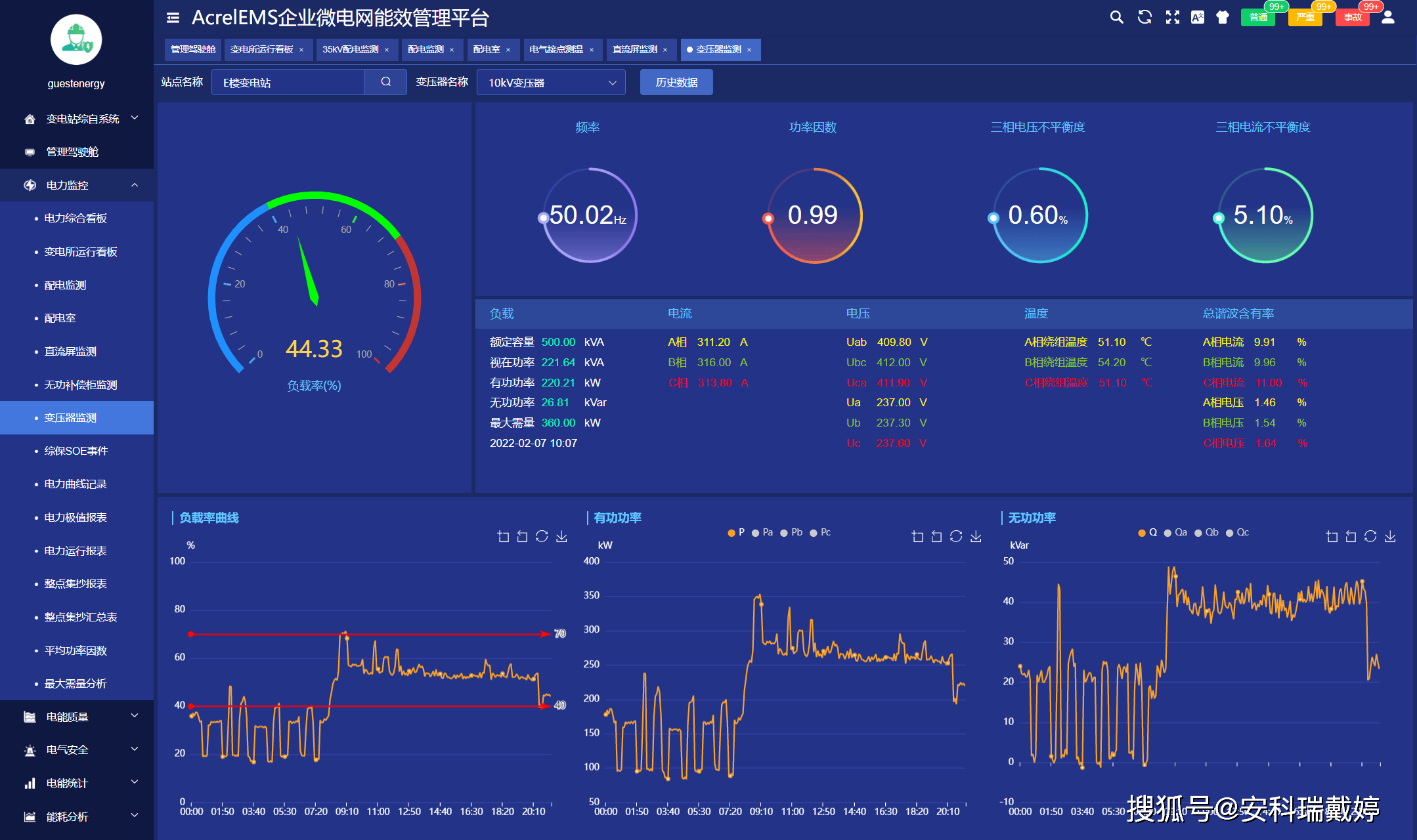1417x840 pixels.
Task: Switch to the 管理驾驶舱 tab
Action: click(x=193, y=50)
